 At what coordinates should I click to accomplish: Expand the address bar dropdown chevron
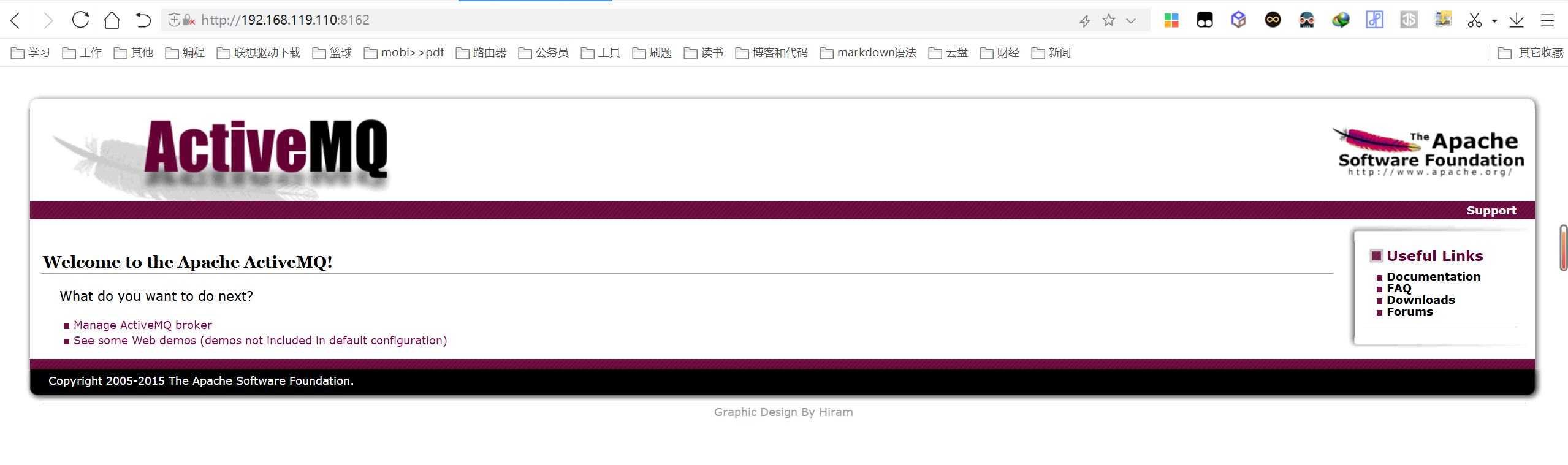click(1131, 21)
